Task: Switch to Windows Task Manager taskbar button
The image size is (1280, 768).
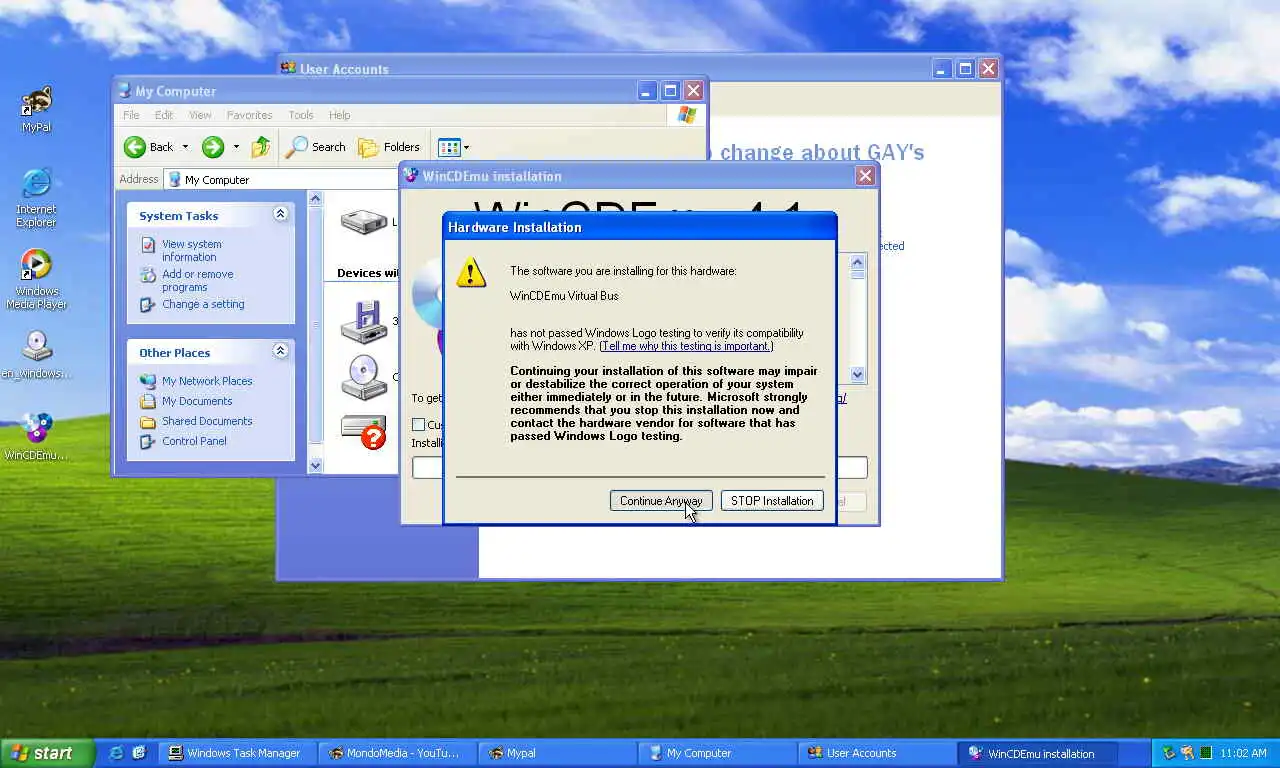Action: 238,753
